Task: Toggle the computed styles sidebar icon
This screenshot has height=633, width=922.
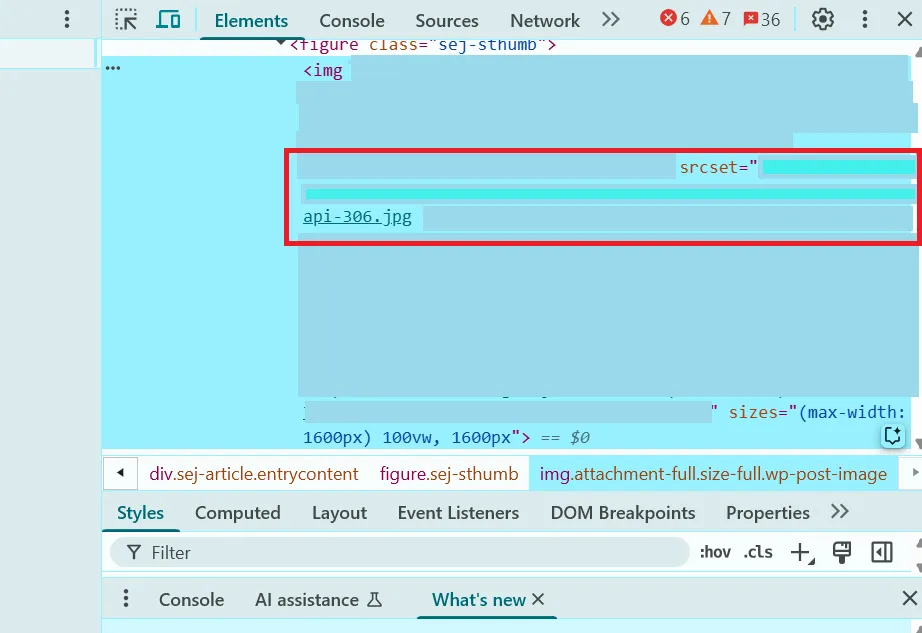Action: [881, 552]
